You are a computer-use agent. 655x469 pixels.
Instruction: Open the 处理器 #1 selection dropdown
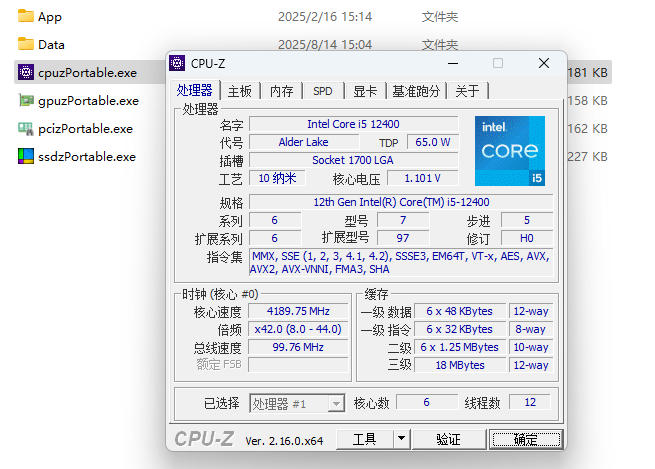[297, 403]
